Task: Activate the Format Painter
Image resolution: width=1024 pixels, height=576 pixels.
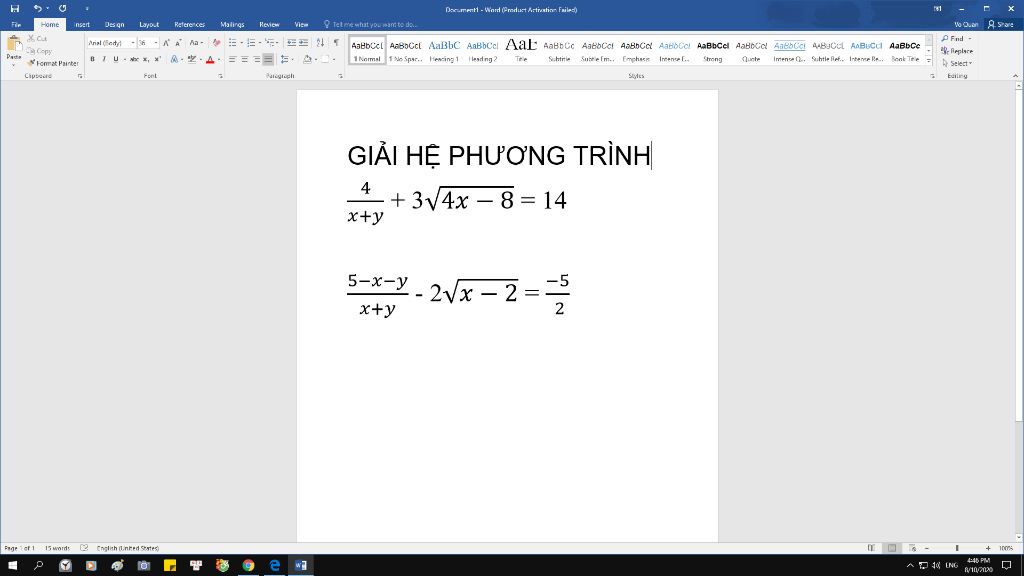Action: click(x=53, y=63)
